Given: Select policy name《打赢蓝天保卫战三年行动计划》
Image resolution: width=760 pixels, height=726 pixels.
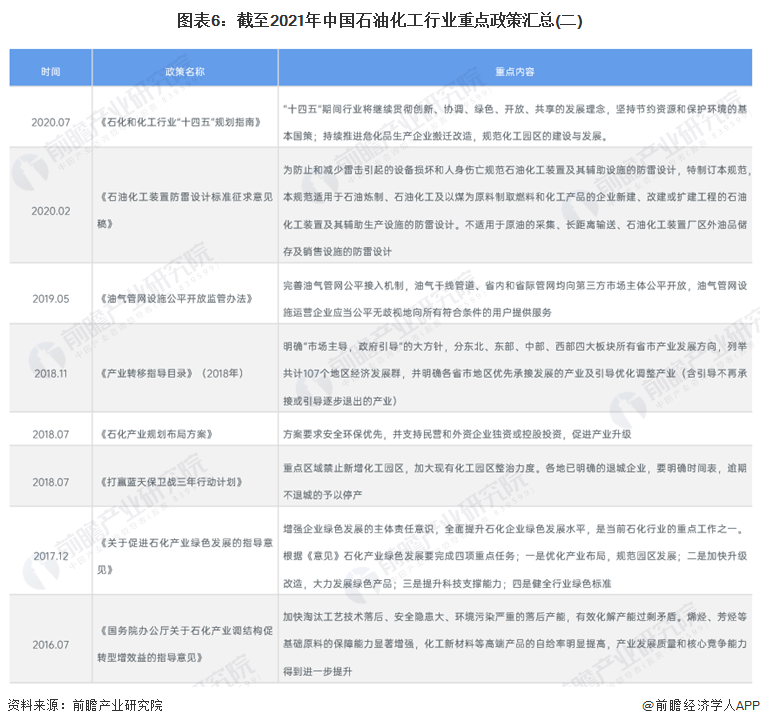Looking at the screenshot, I should tap(171, 482).
